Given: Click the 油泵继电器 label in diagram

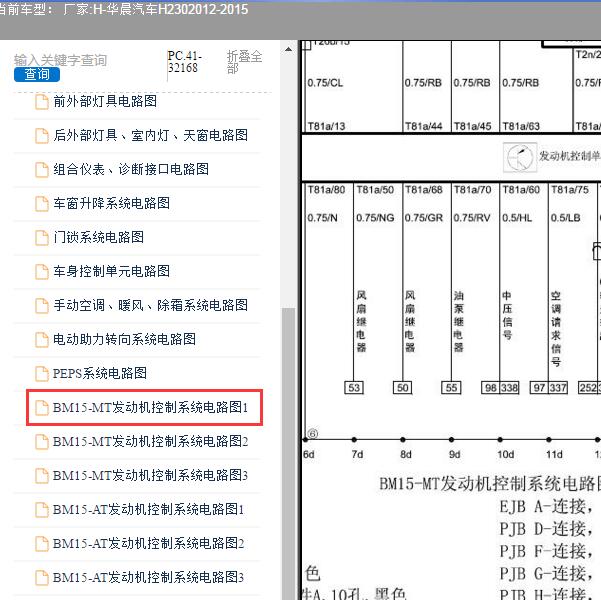Looking at the screenshot, I should coord(458,322).
